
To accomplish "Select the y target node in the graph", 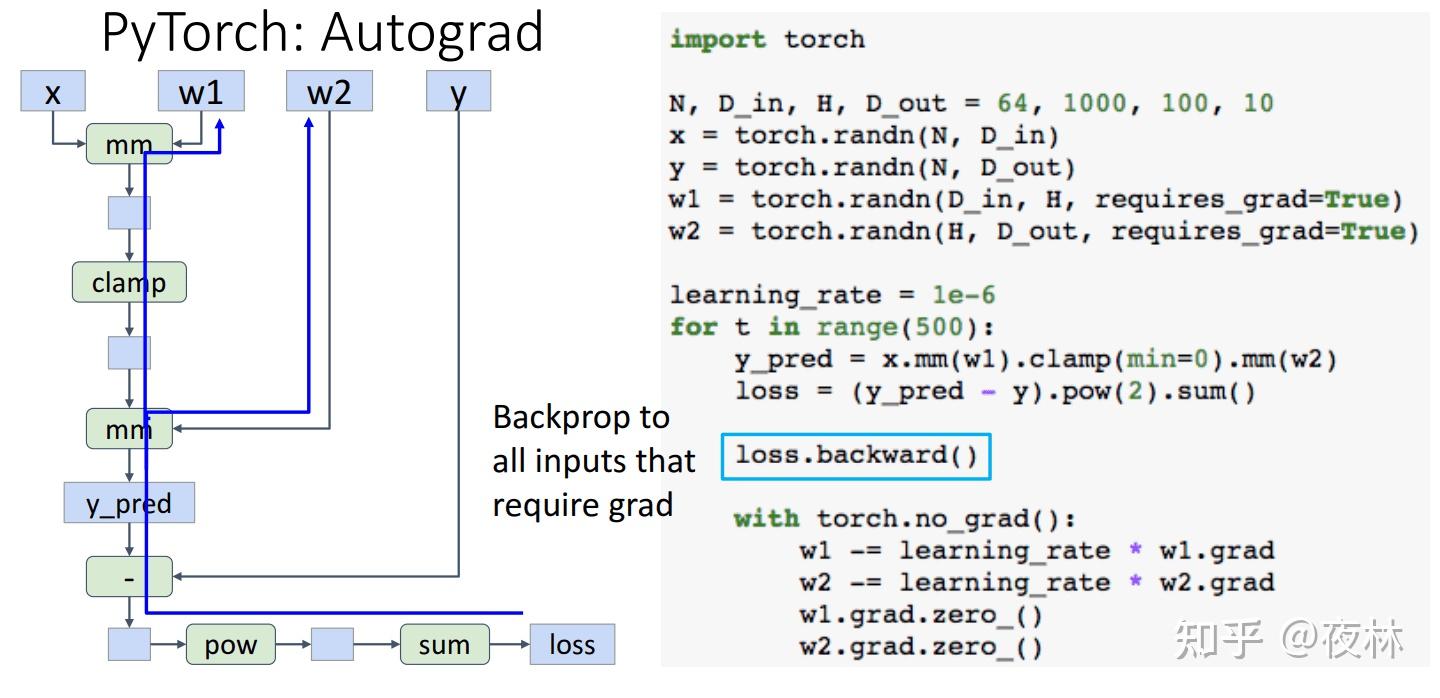I will pyautogui.click(x=458, y=92).
